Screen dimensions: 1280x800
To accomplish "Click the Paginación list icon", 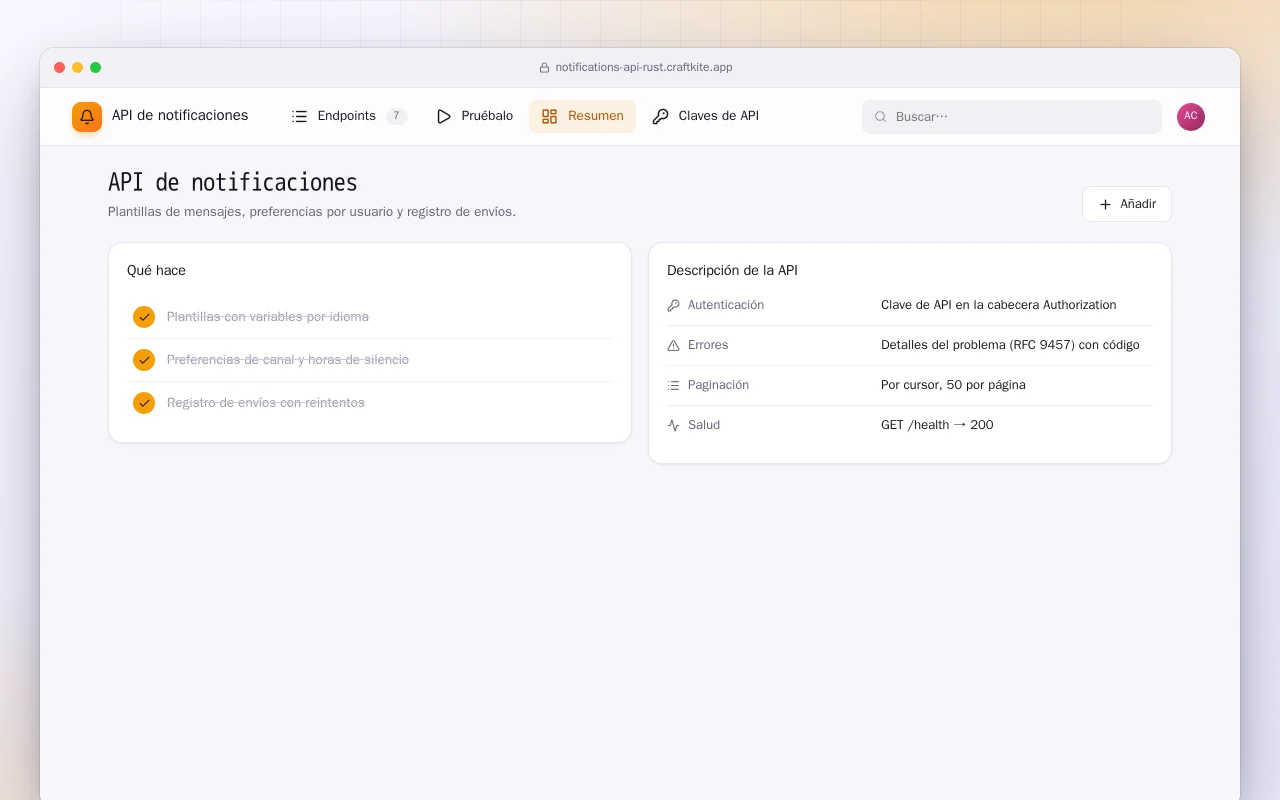I will (673, 385).
